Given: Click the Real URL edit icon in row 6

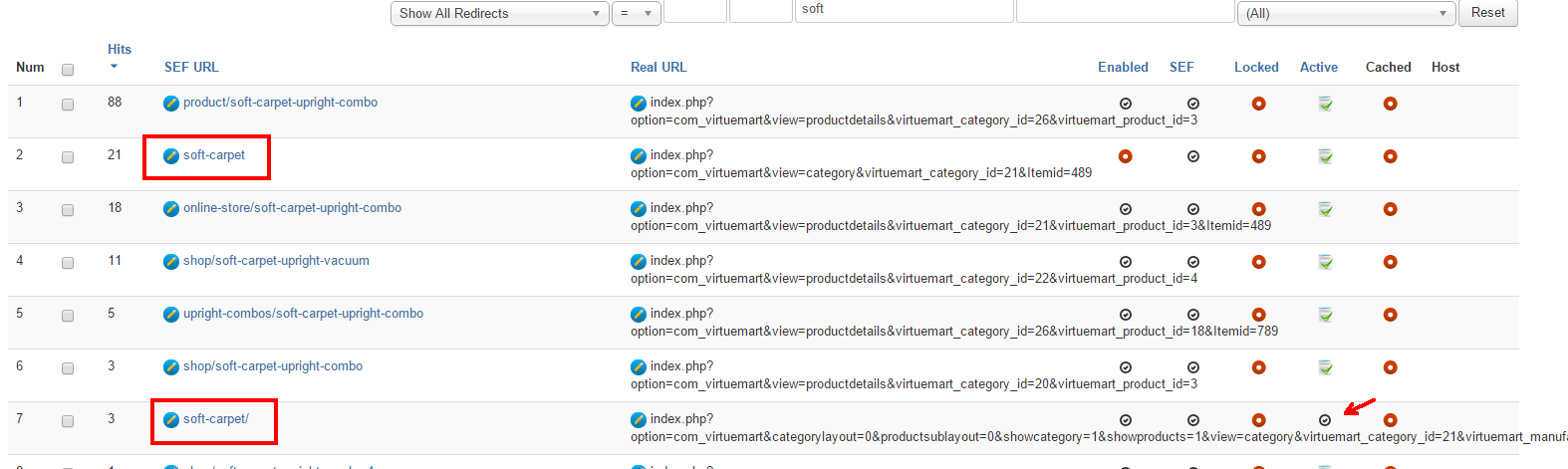Looking at the screenshot, I should point(639,367).
